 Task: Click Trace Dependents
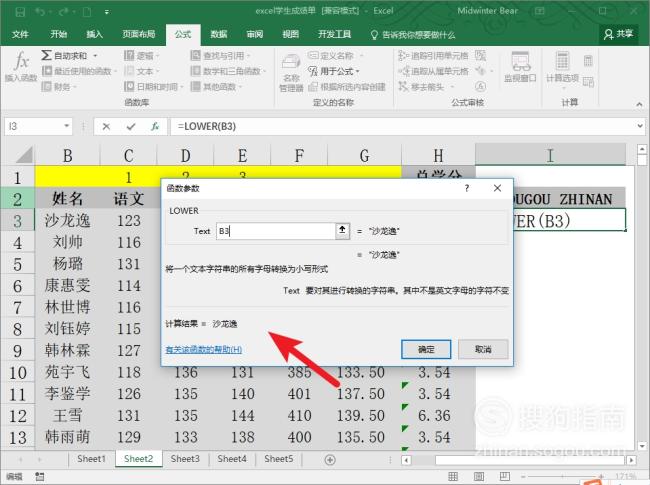pos(433,71)
